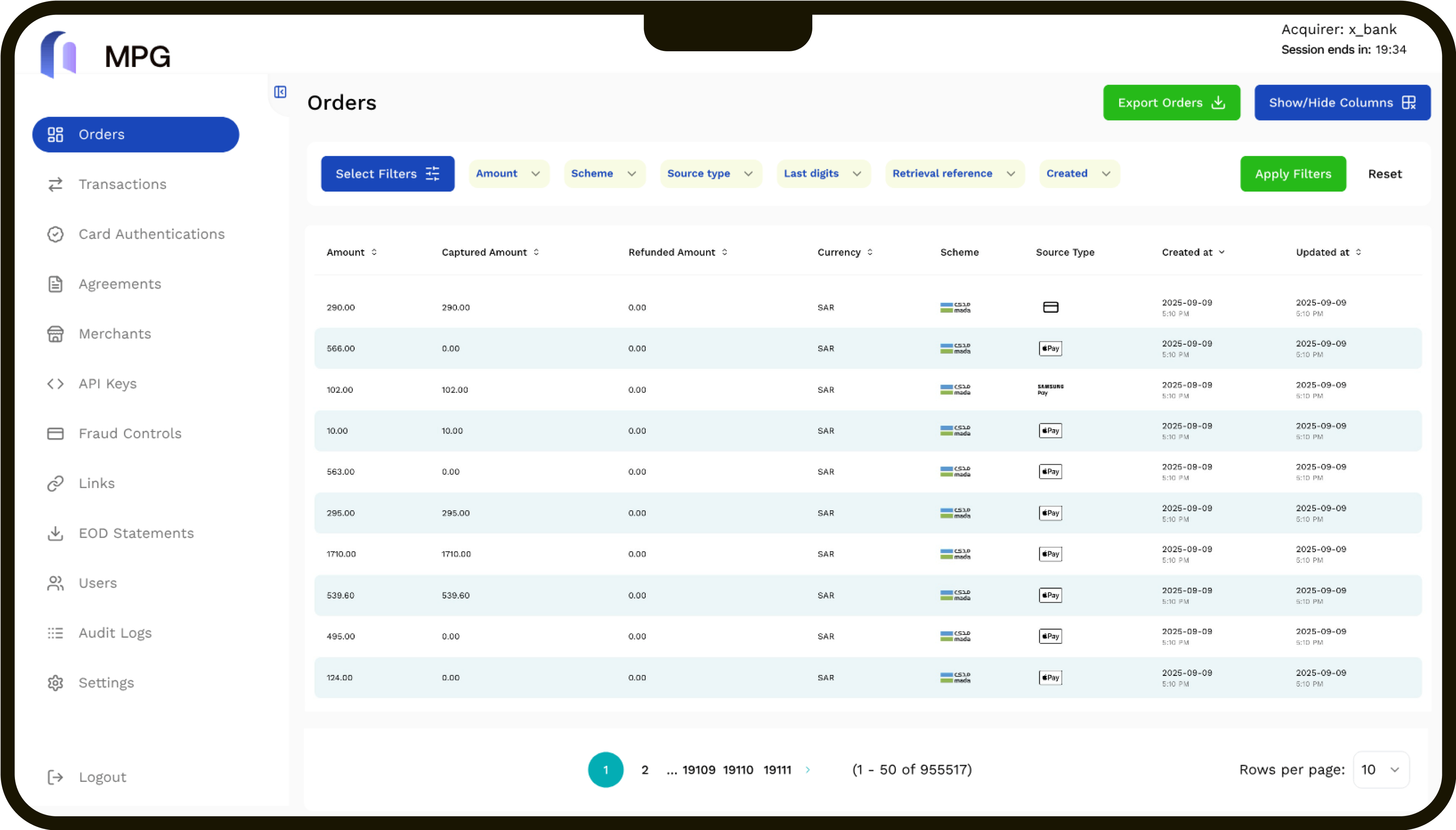The image size is (1456, 830).
Task: Open Fraud Controls from the sidebar
Action: click(x=130, y=433)
